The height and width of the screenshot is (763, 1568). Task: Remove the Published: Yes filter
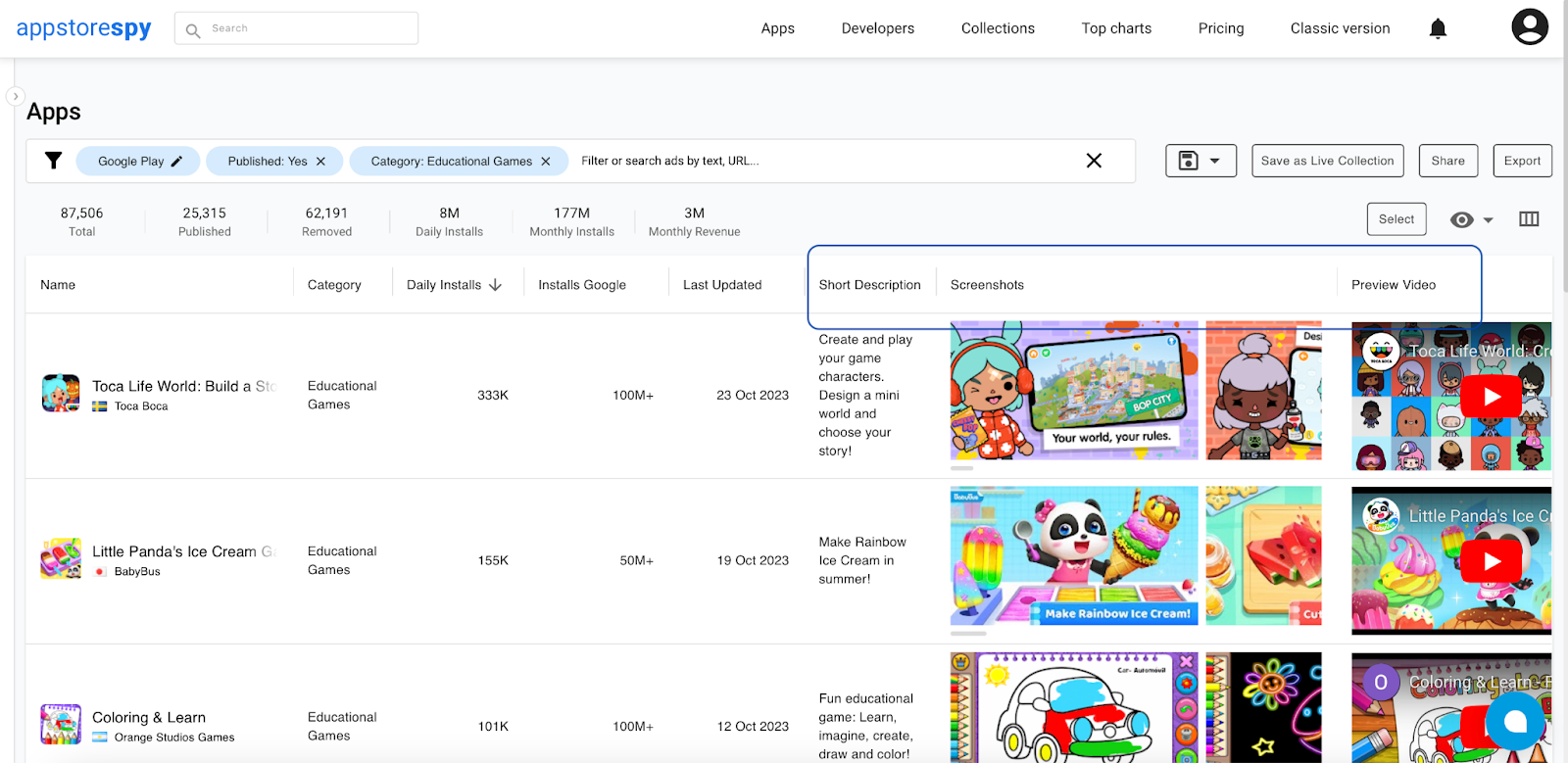click(x=320, y=162)
